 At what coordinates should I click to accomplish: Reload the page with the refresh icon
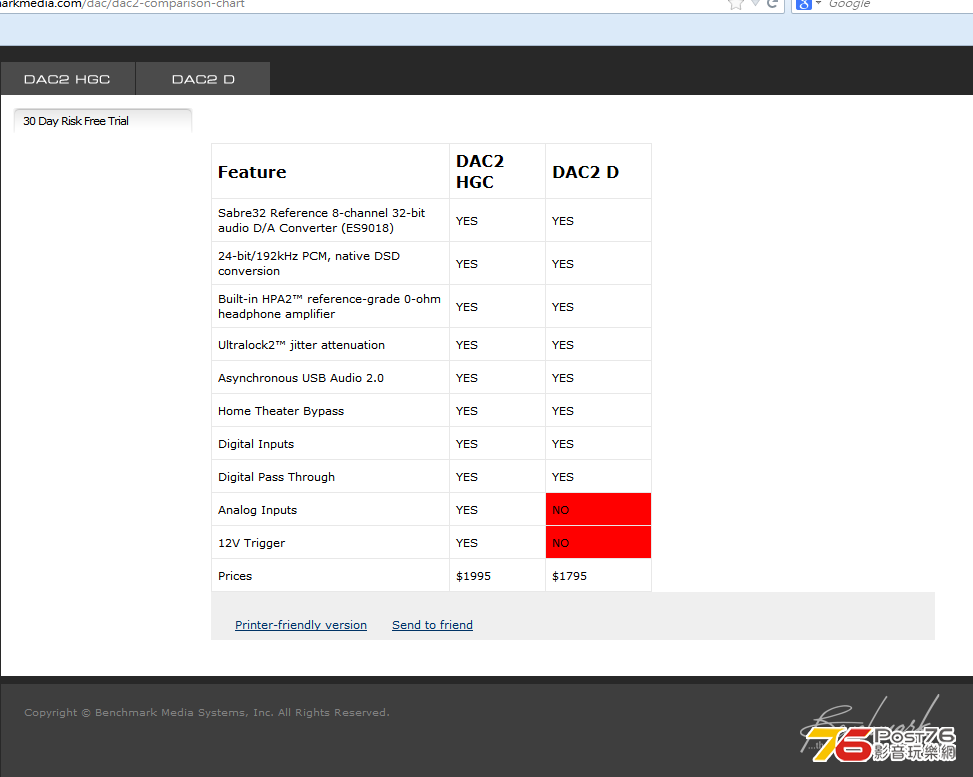tap(772, 4)
